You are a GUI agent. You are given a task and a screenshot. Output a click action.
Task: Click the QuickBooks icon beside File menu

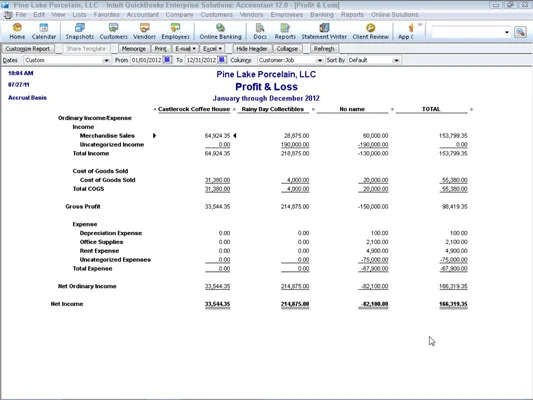(8, 15)
